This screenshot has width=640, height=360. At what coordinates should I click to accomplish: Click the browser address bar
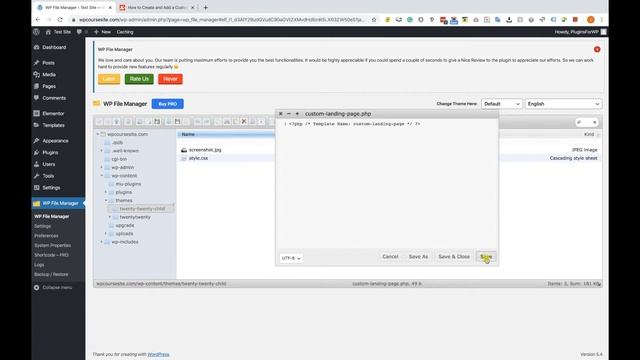coord(222,20)
